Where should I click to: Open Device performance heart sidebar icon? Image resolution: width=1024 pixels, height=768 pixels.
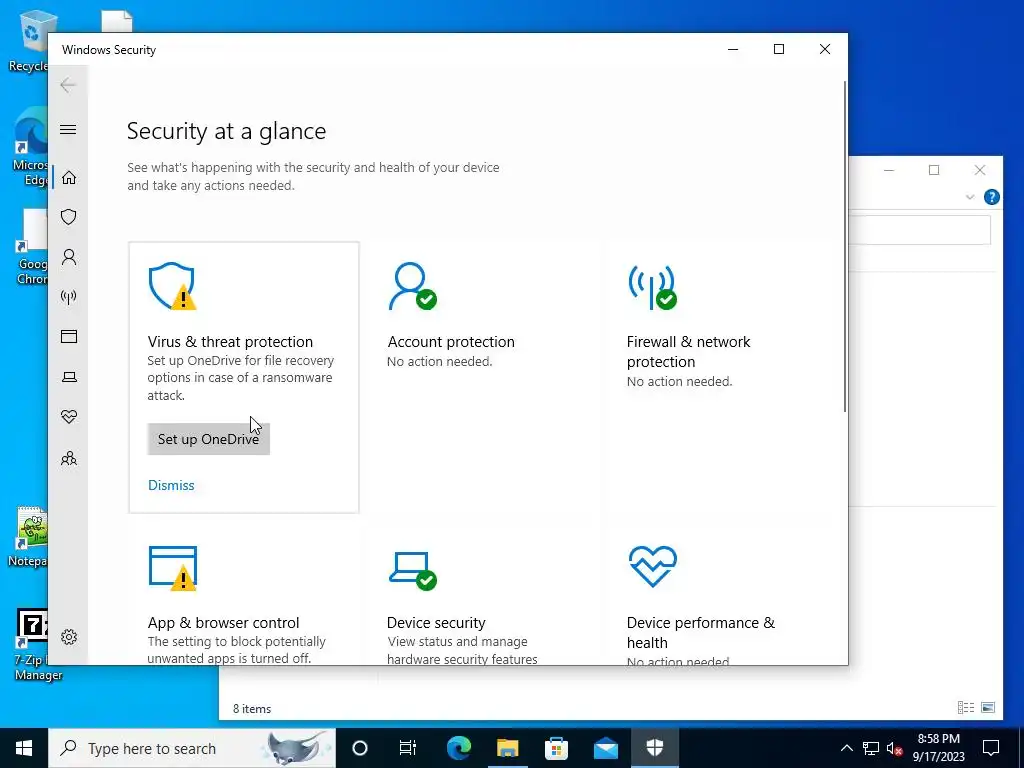(69, 417)
